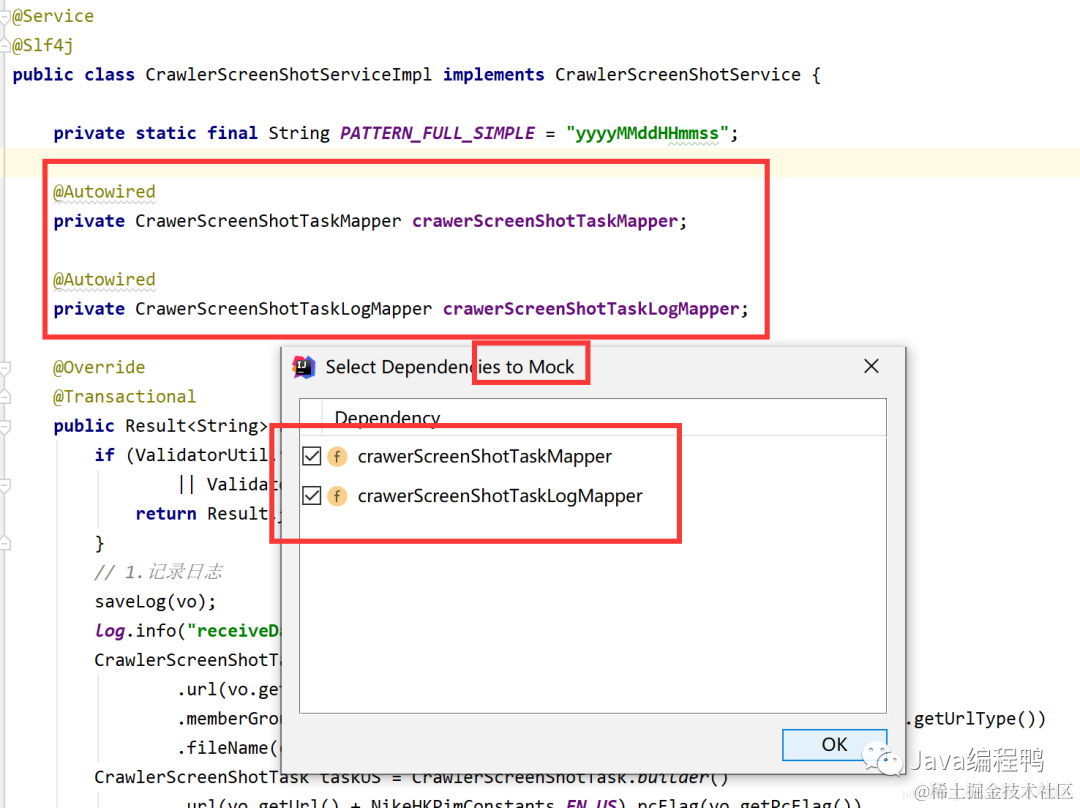
Task: Uncheck the crawerScreenShotTaskMapper dependency checkbox
Action: pos(312,456)
